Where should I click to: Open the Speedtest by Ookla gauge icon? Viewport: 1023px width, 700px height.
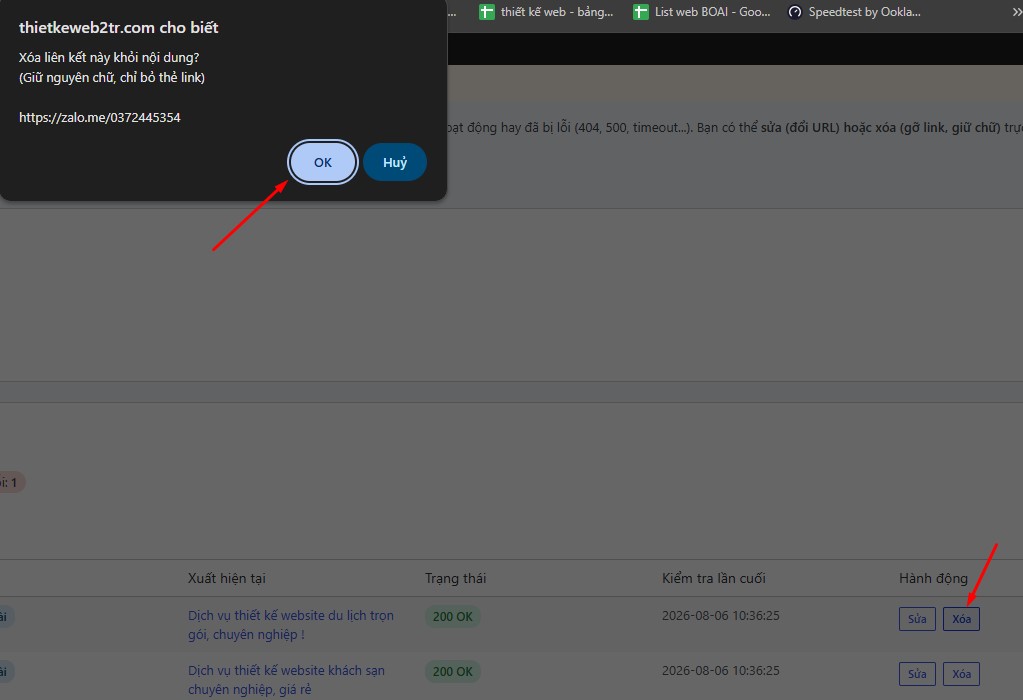coord(795,12)
